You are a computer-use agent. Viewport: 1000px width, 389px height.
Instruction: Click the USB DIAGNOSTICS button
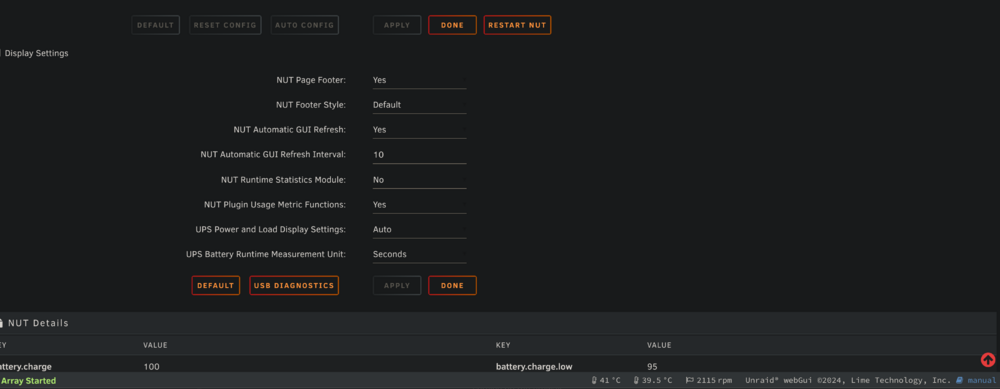pos(294,286)
